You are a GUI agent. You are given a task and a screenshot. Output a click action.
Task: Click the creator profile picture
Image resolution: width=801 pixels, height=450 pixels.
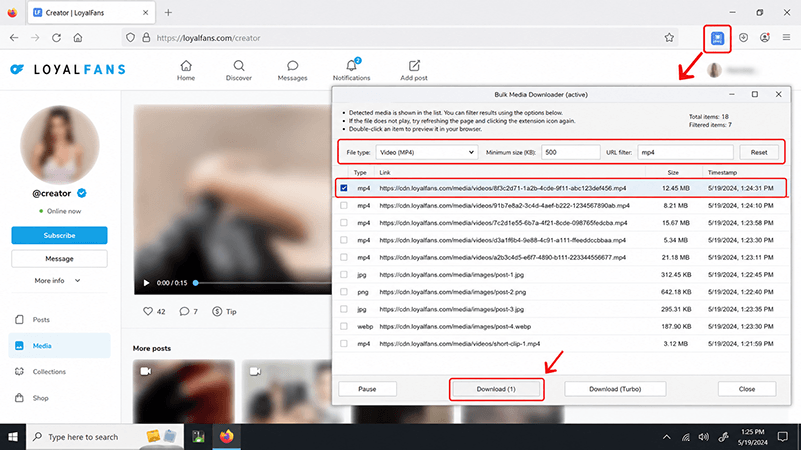pos(60,145)
